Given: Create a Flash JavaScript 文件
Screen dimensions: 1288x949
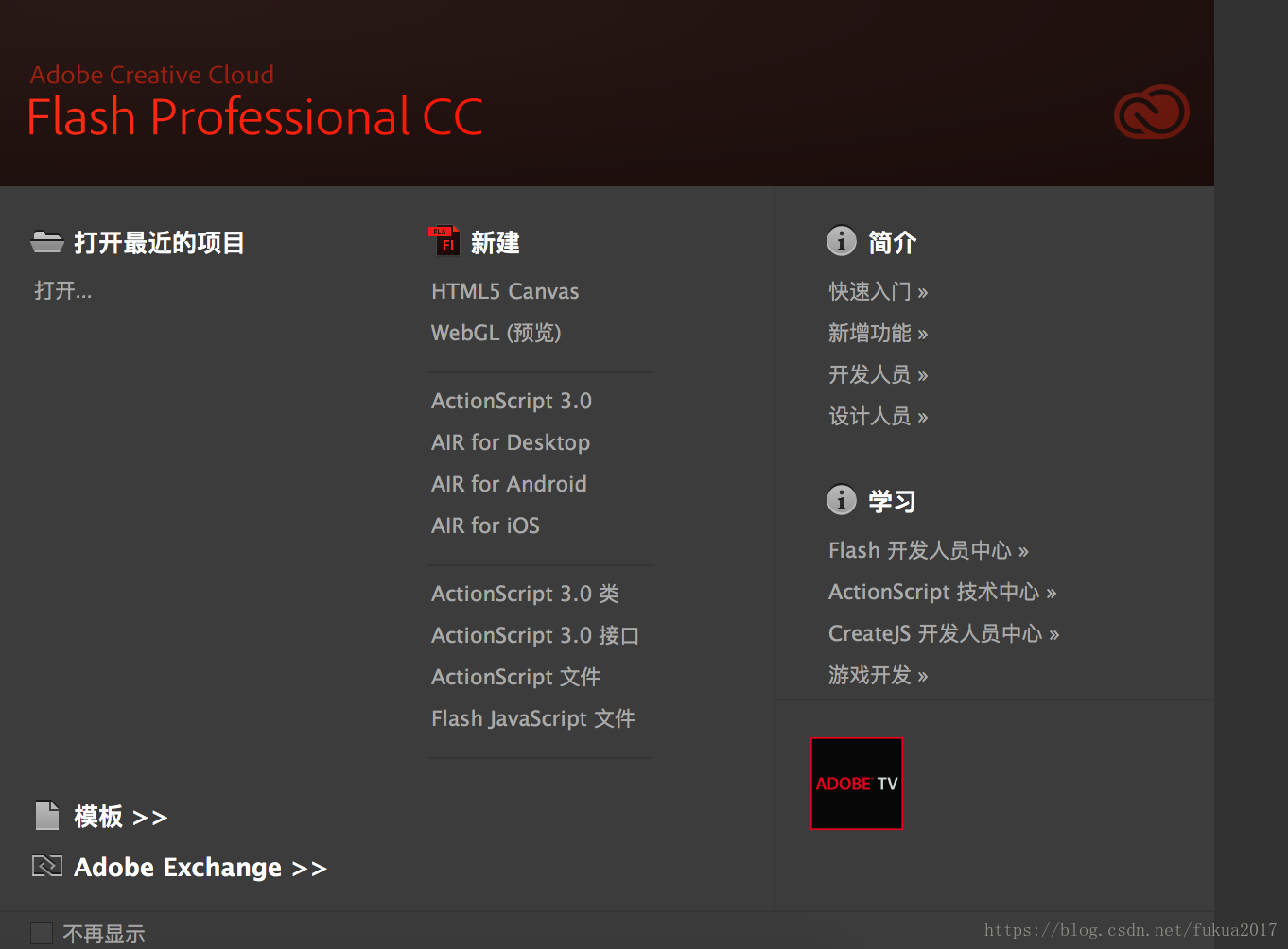Looking at the screenshot, I should (x=533, y=718).
